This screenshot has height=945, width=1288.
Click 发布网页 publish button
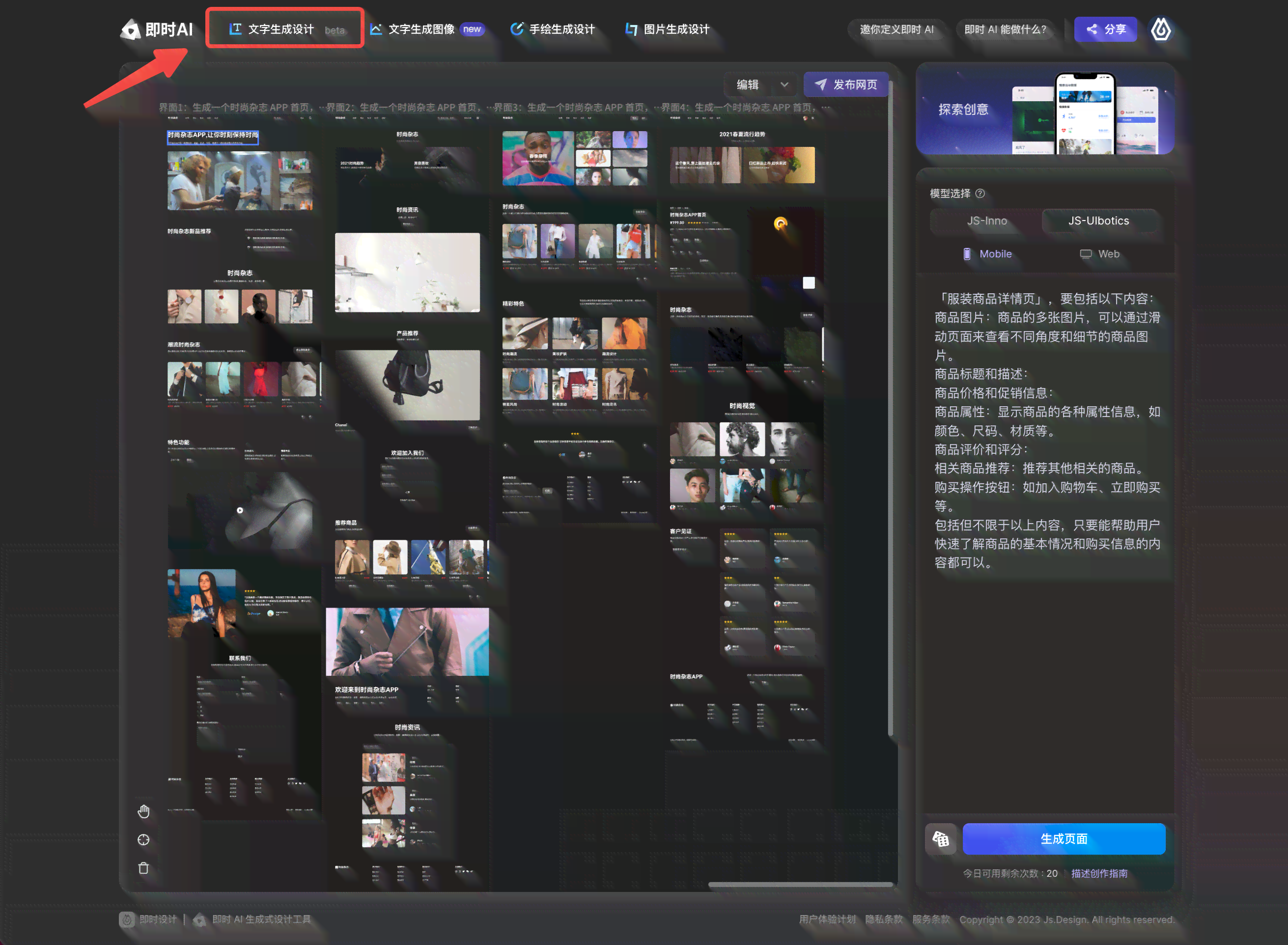846,84
